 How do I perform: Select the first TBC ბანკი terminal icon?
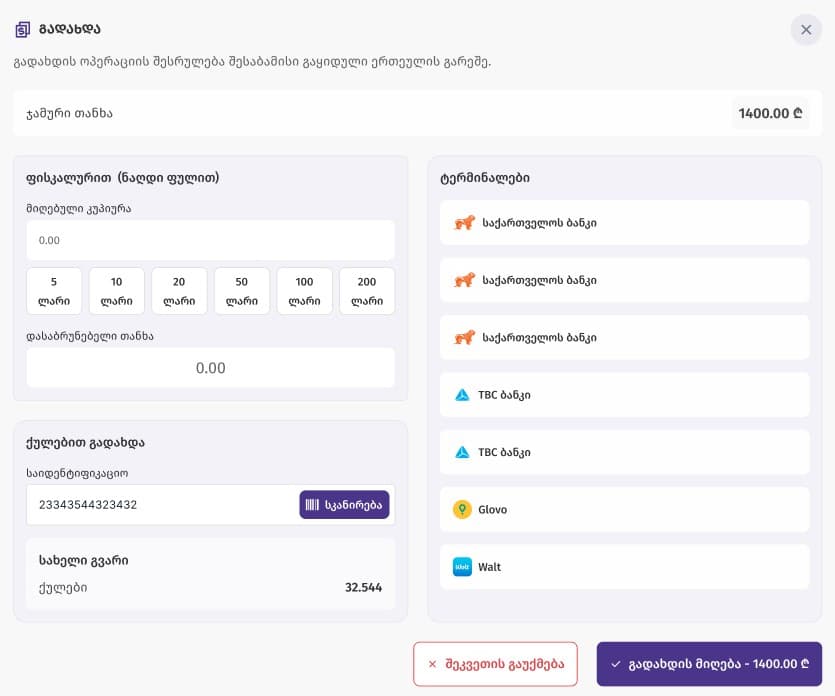[x=460, y=394]
